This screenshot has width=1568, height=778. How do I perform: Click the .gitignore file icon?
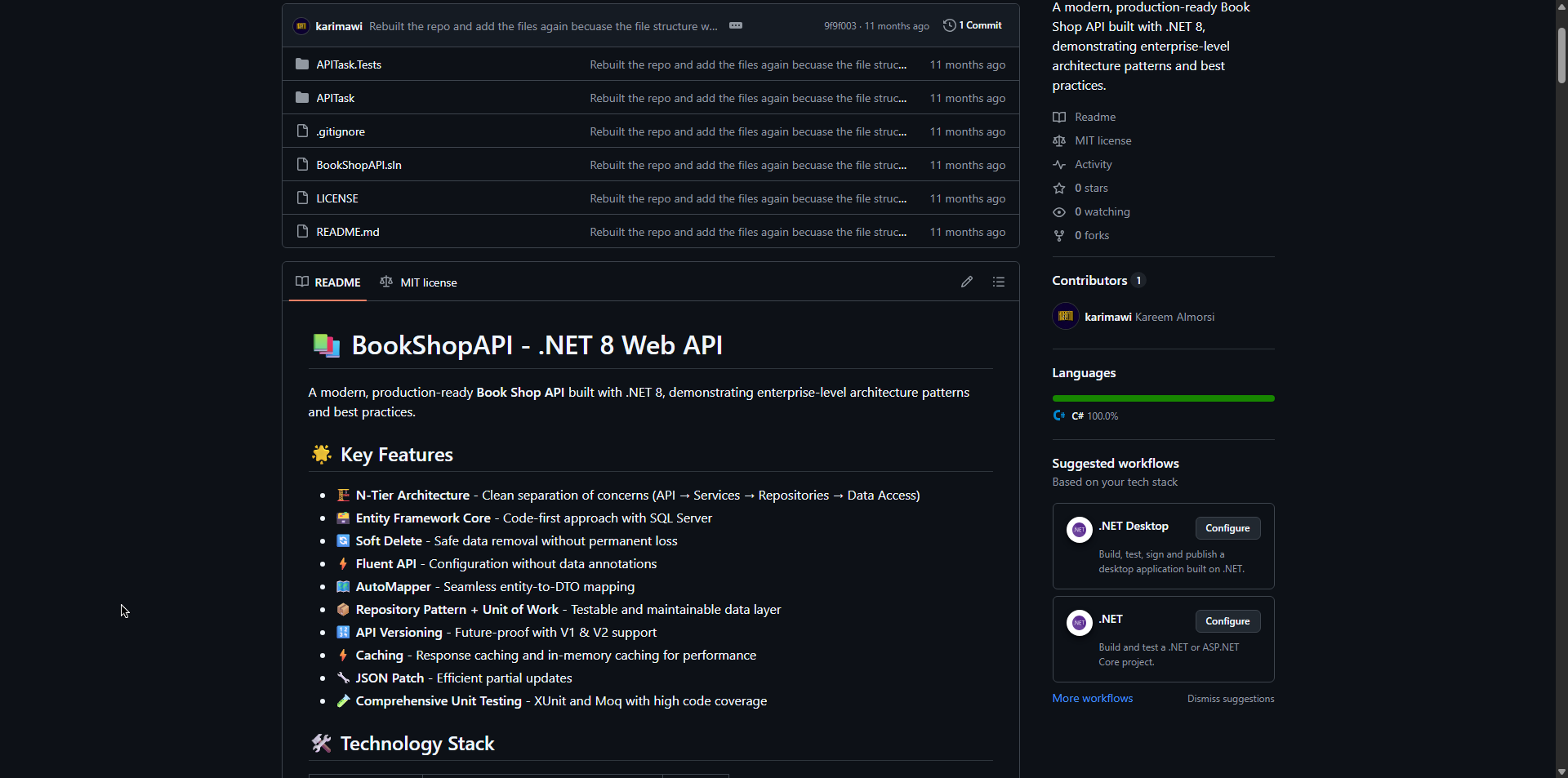pyautogui.click(x=302, y=131)
